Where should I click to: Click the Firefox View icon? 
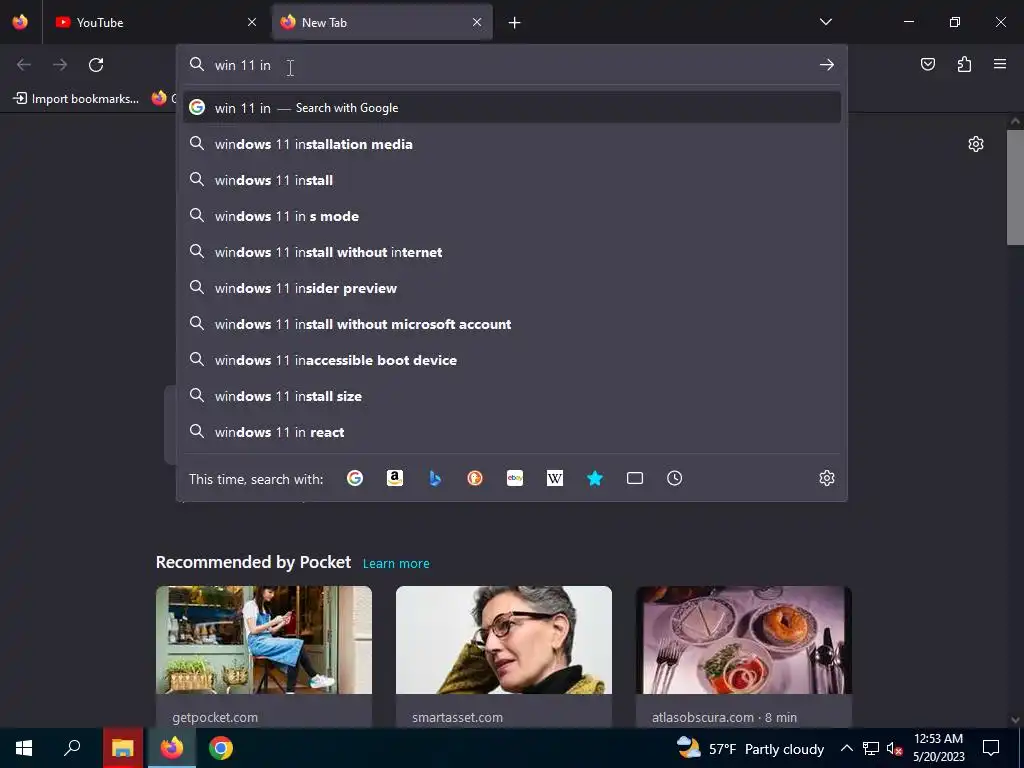20,22
